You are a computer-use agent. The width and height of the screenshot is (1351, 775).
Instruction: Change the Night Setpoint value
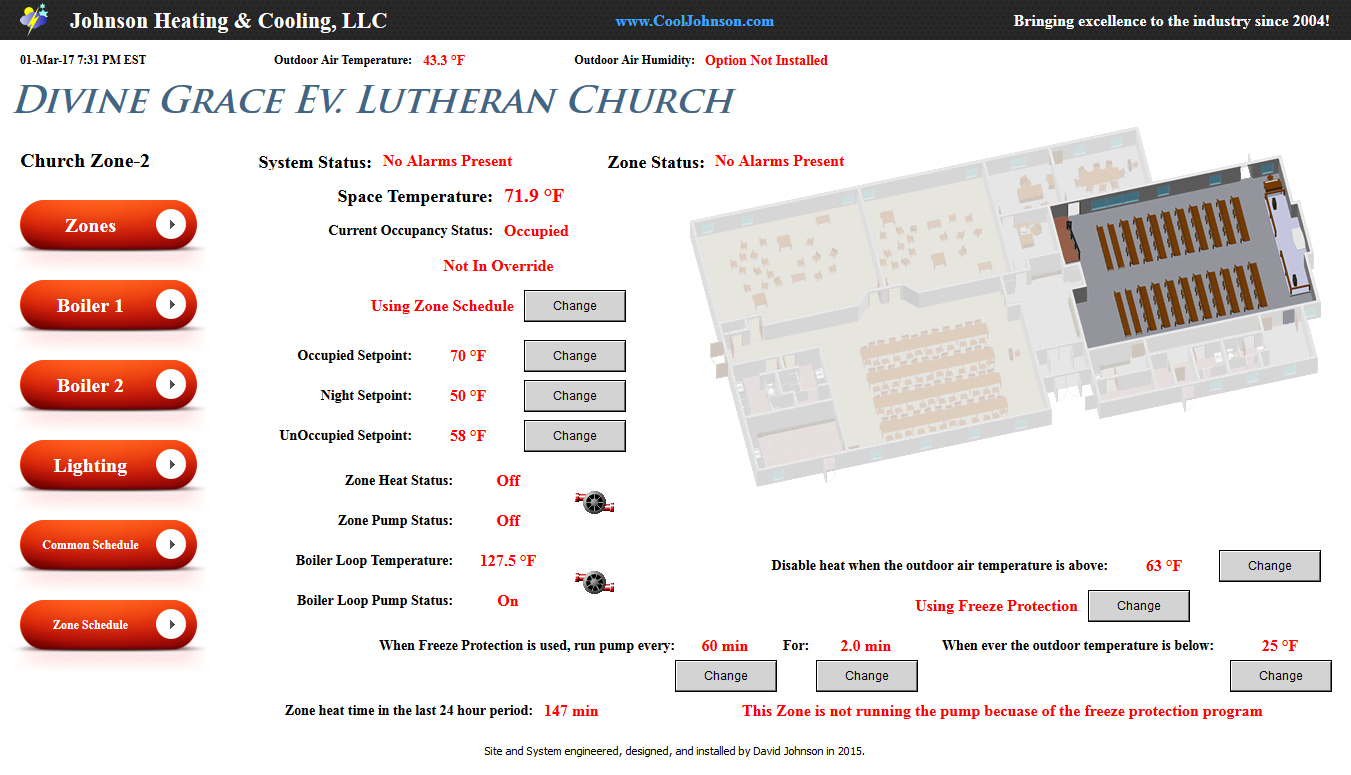pyautogui.click(x=575, y=396)
